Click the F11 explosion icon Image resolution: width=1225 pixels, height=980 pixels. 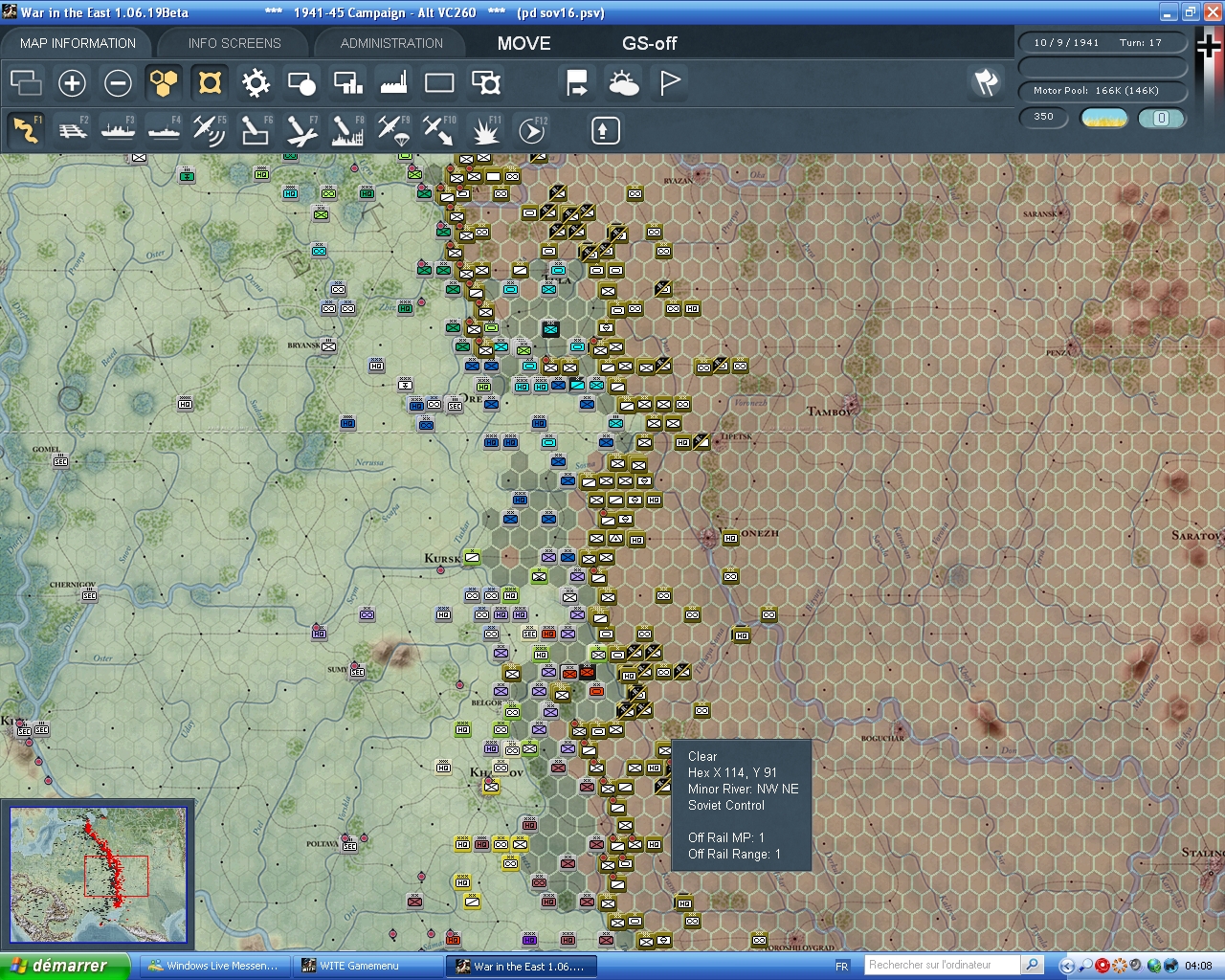click(485, 130)
